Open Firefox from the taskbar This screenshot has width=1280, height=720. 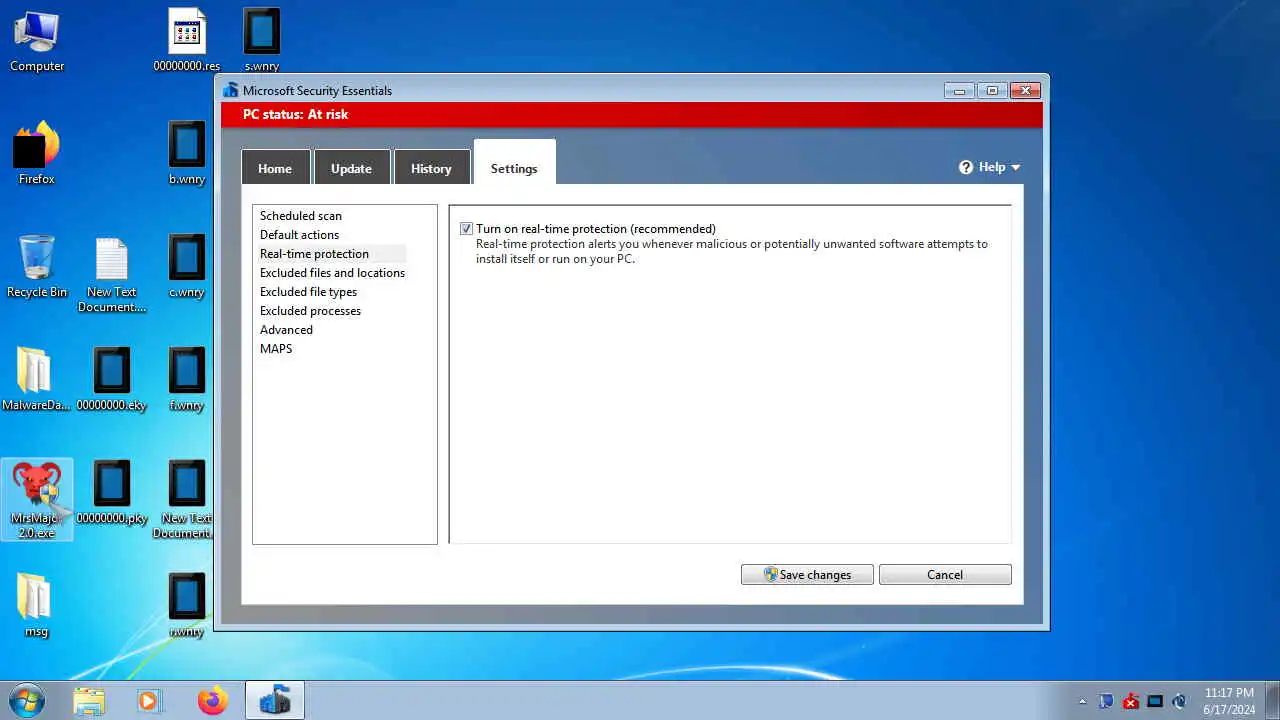212,701
